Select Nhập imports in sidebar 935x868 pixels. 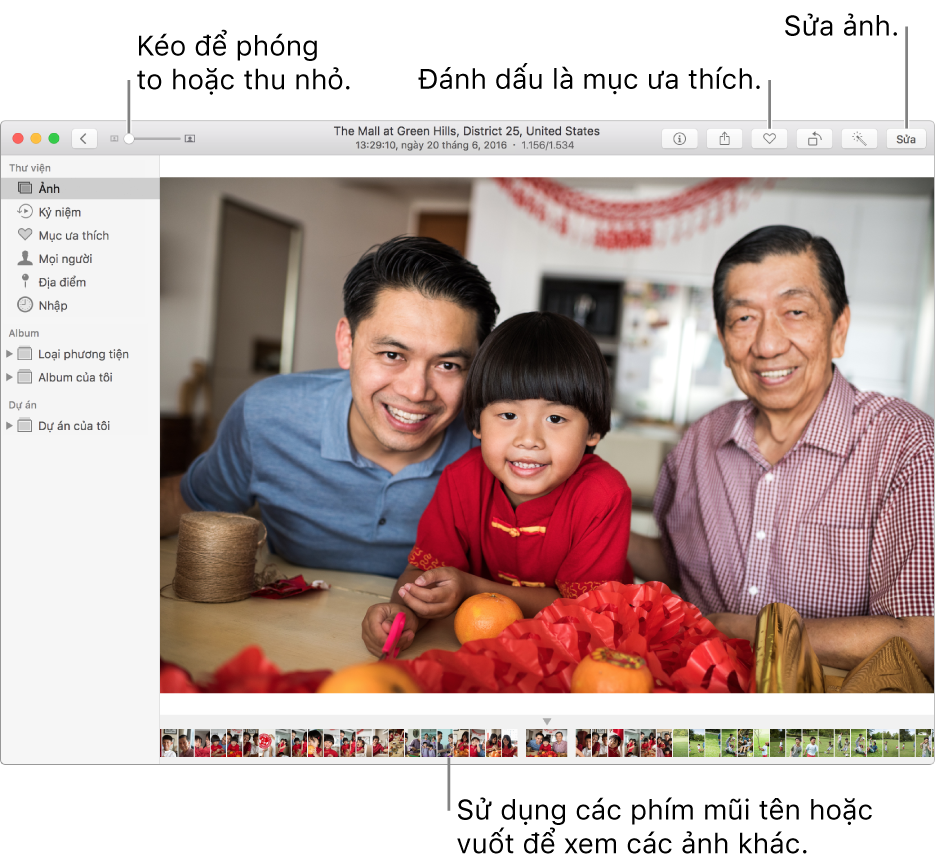pos(53,305)
